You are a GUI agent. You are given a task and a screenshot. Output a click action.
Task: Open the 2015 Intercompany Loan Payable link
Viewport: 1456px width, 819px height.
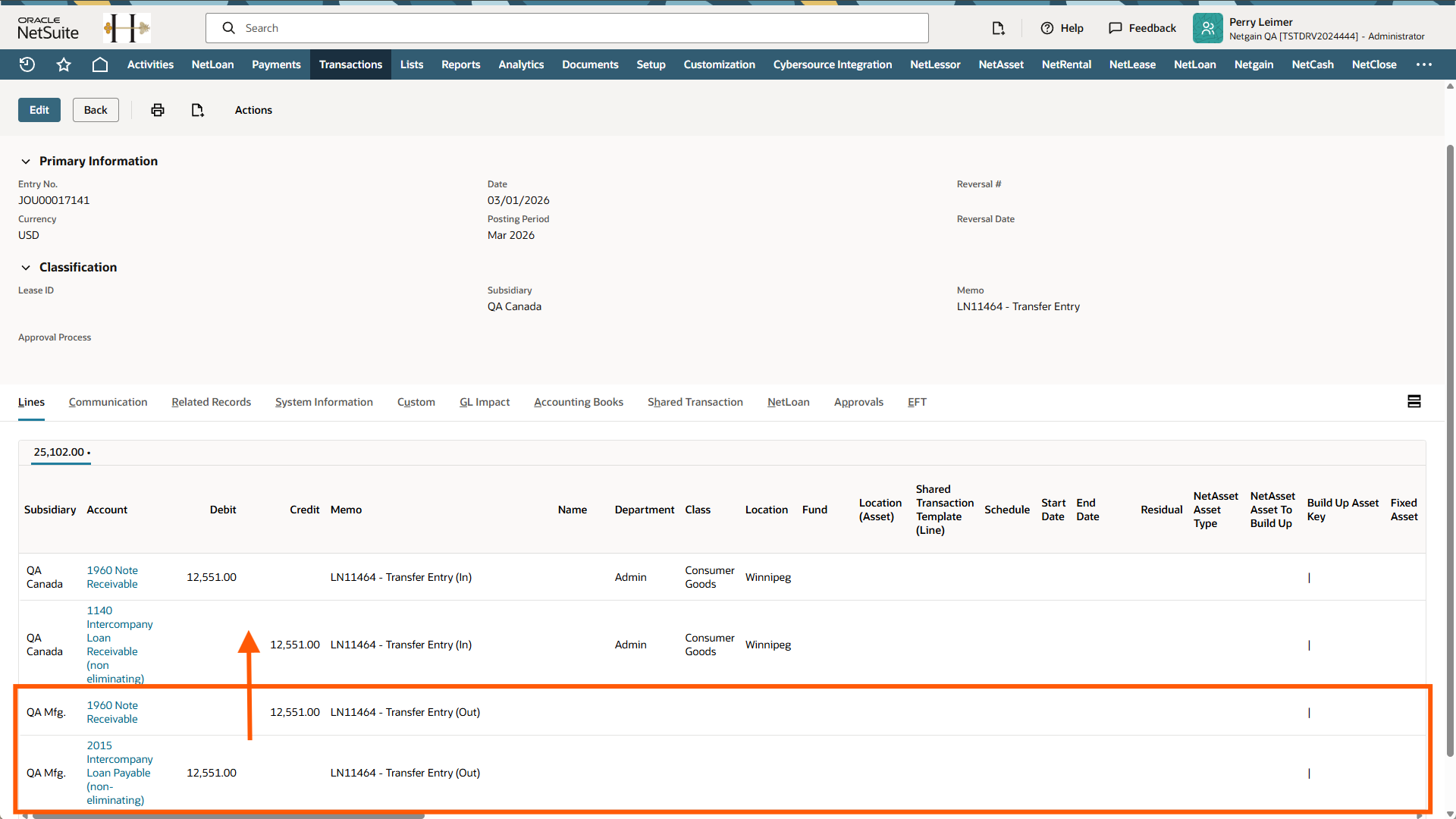[119, 773]
